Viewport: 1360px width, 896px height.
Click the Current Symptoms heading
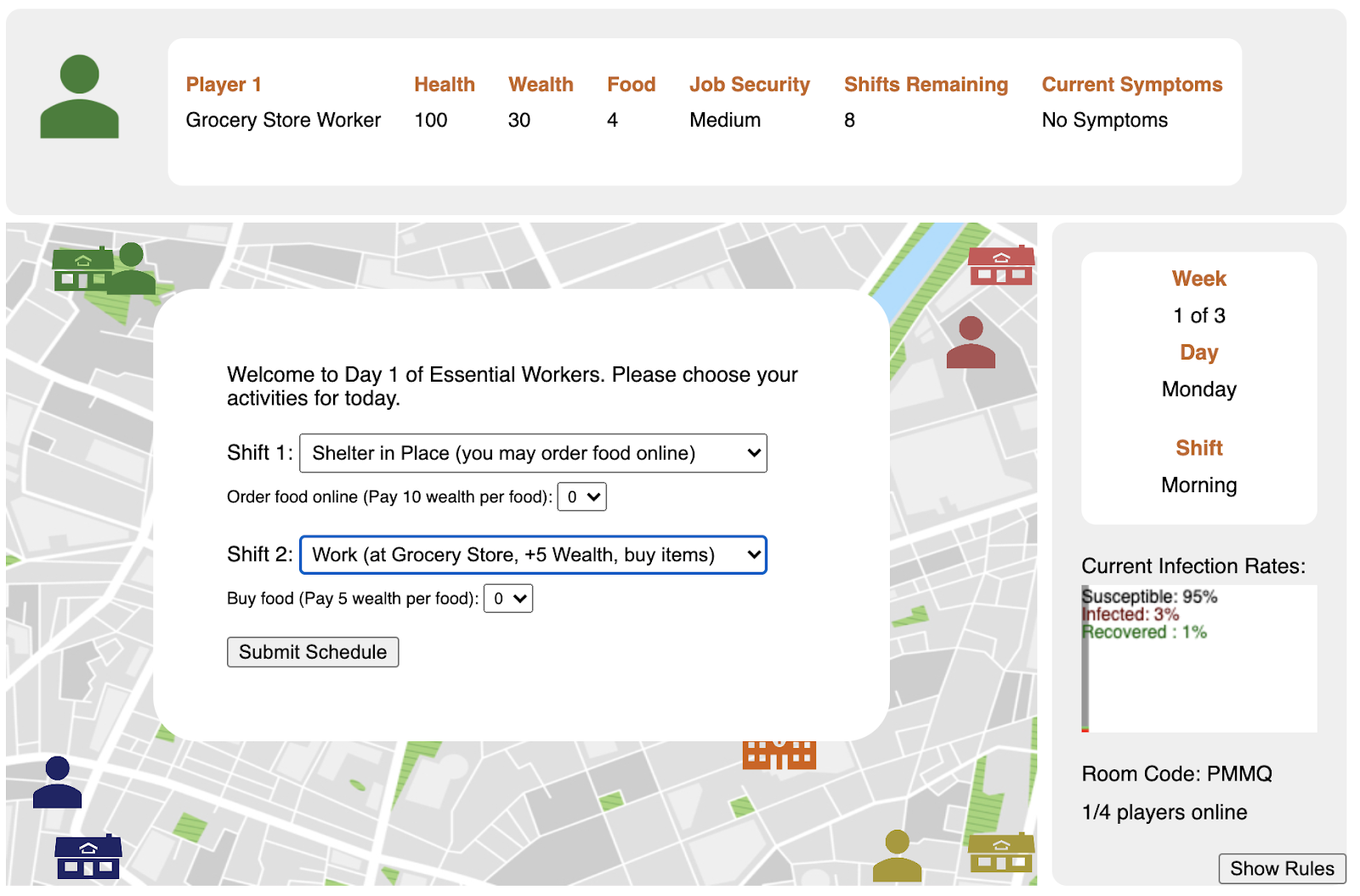(x=1132, y=84)
